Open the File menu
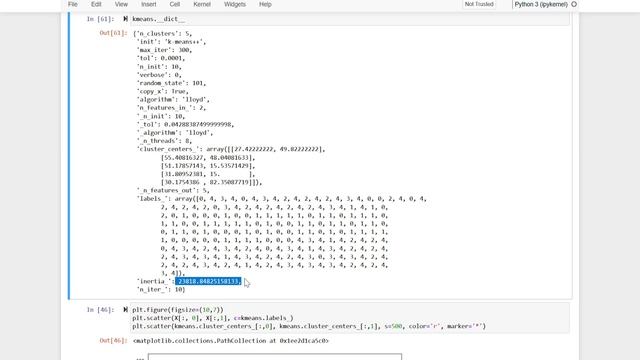Image resolution: width=640 pixels, height=360 pixels. [x=73, y=4]
